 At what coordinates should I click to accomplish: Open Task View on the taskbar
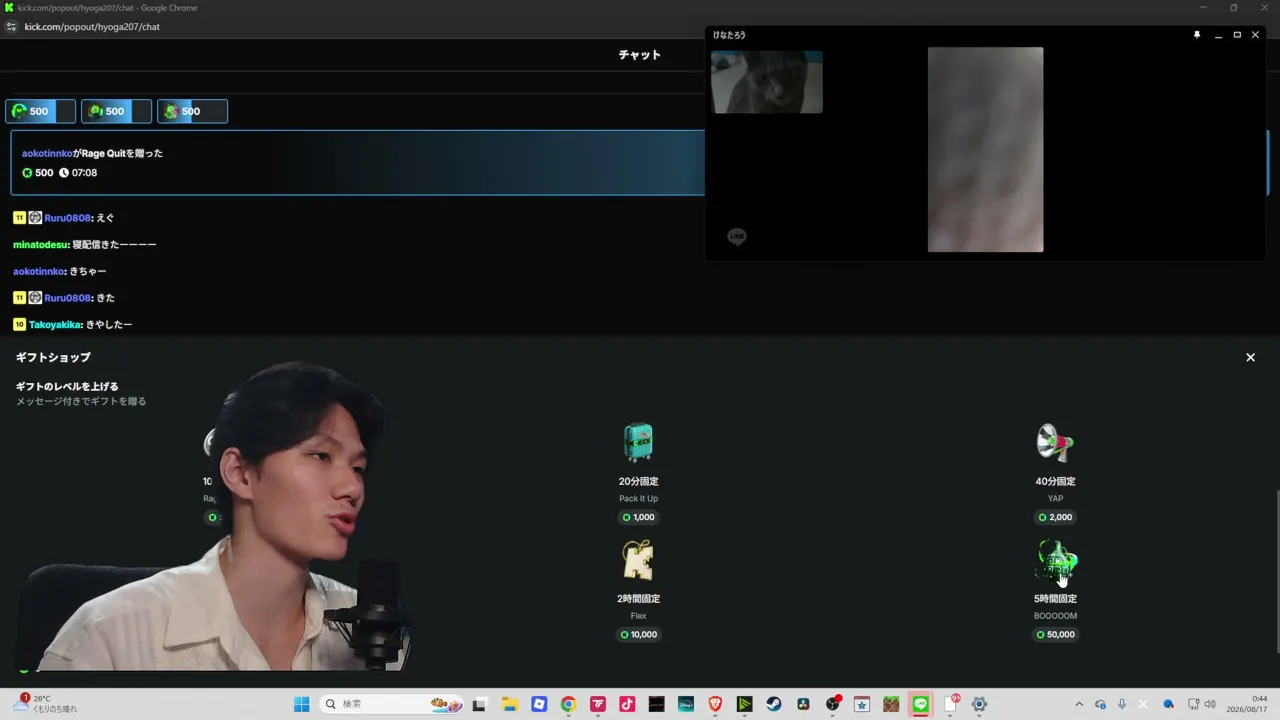click(479, 704)
